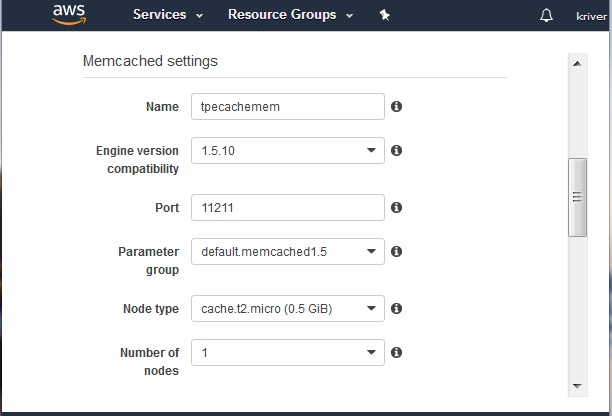
Task: Open the notifications bell
Action: (546, 16)
